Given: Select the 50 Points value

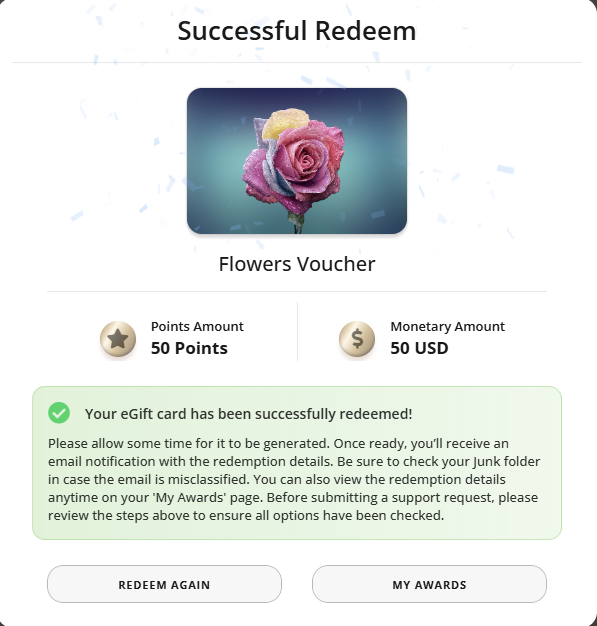Looking at the screenshot, I should click(x=189, y=348).
